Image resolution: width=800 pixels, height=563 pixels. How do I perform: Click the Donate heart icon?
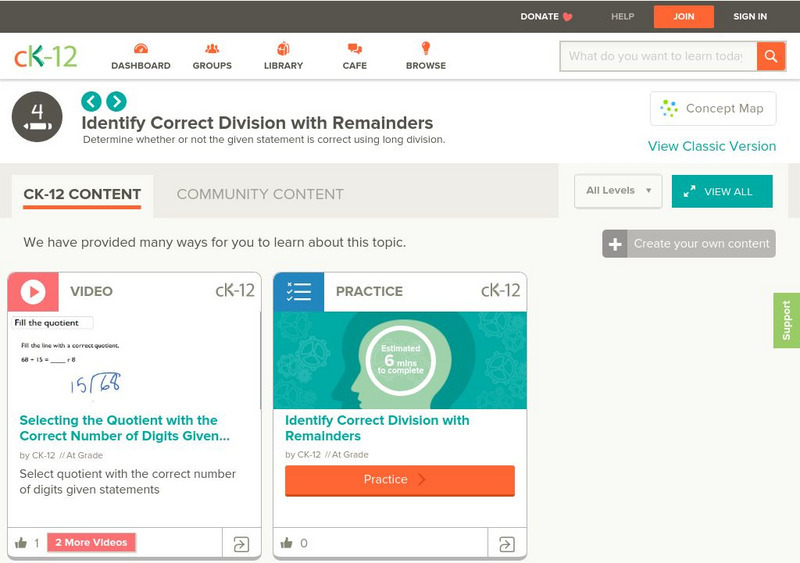(x=567, y=17)
